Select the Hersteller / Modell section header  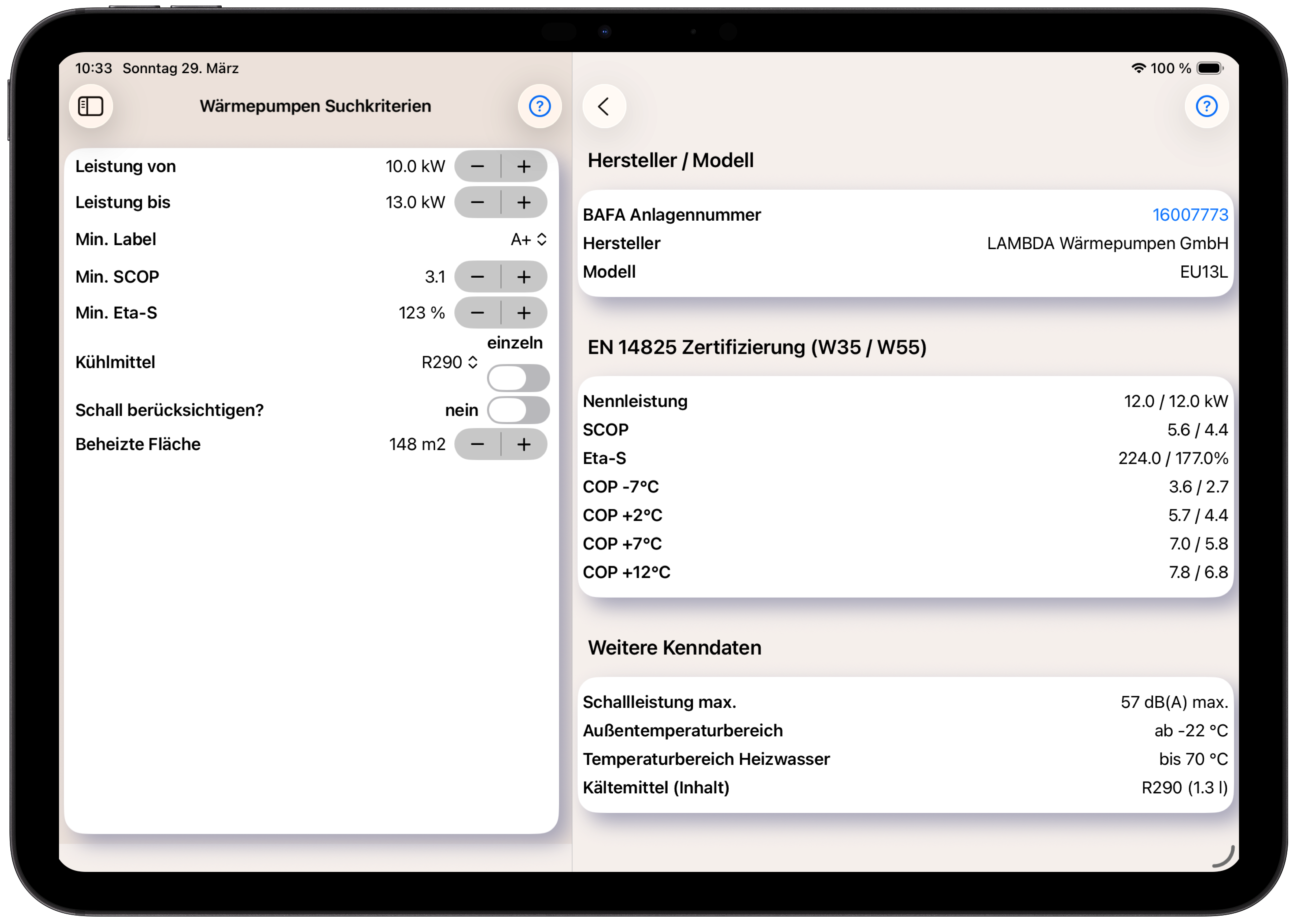coord(671,160)
